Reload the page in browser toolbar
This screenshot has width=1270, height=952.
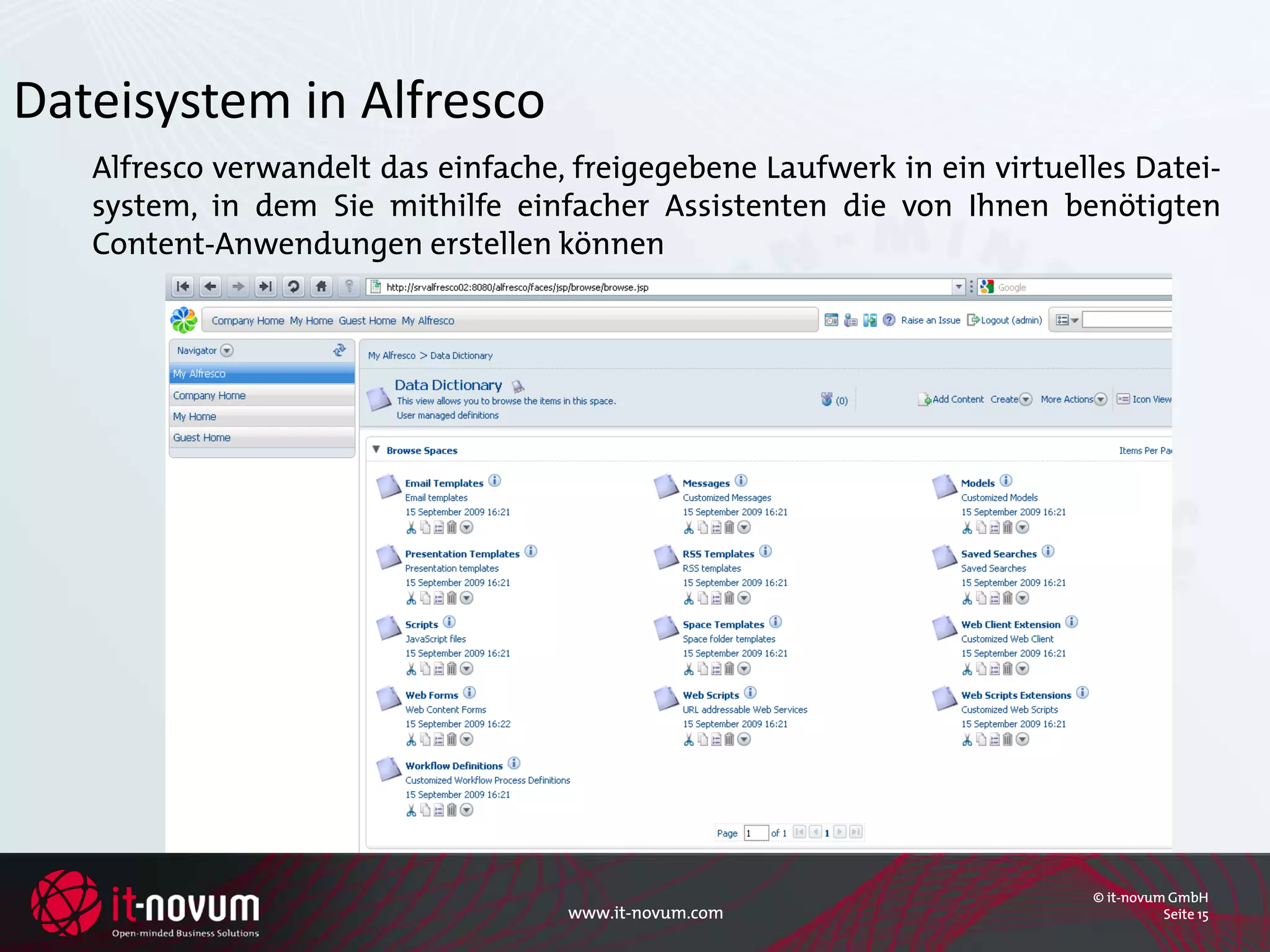pos(293,286)
